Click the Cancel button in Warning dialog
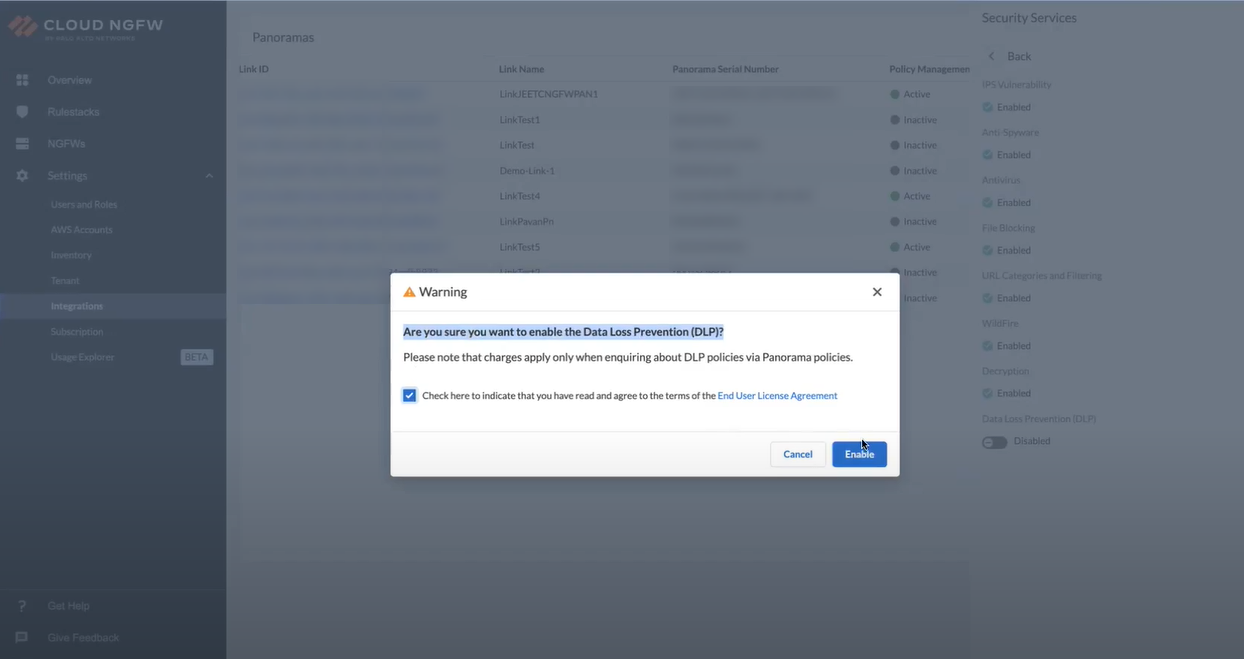The image size is (1244, 659). (798, 454)
